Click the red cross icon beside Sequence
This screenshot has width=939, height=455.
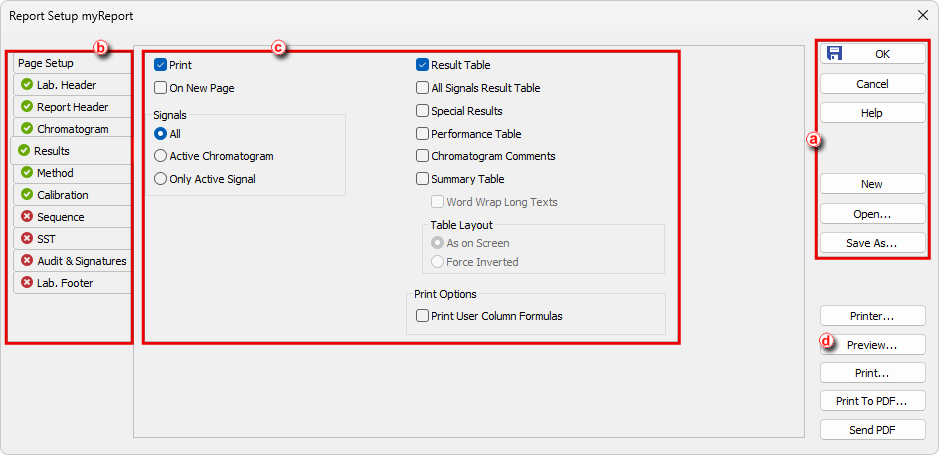click(x=26, y=217)
